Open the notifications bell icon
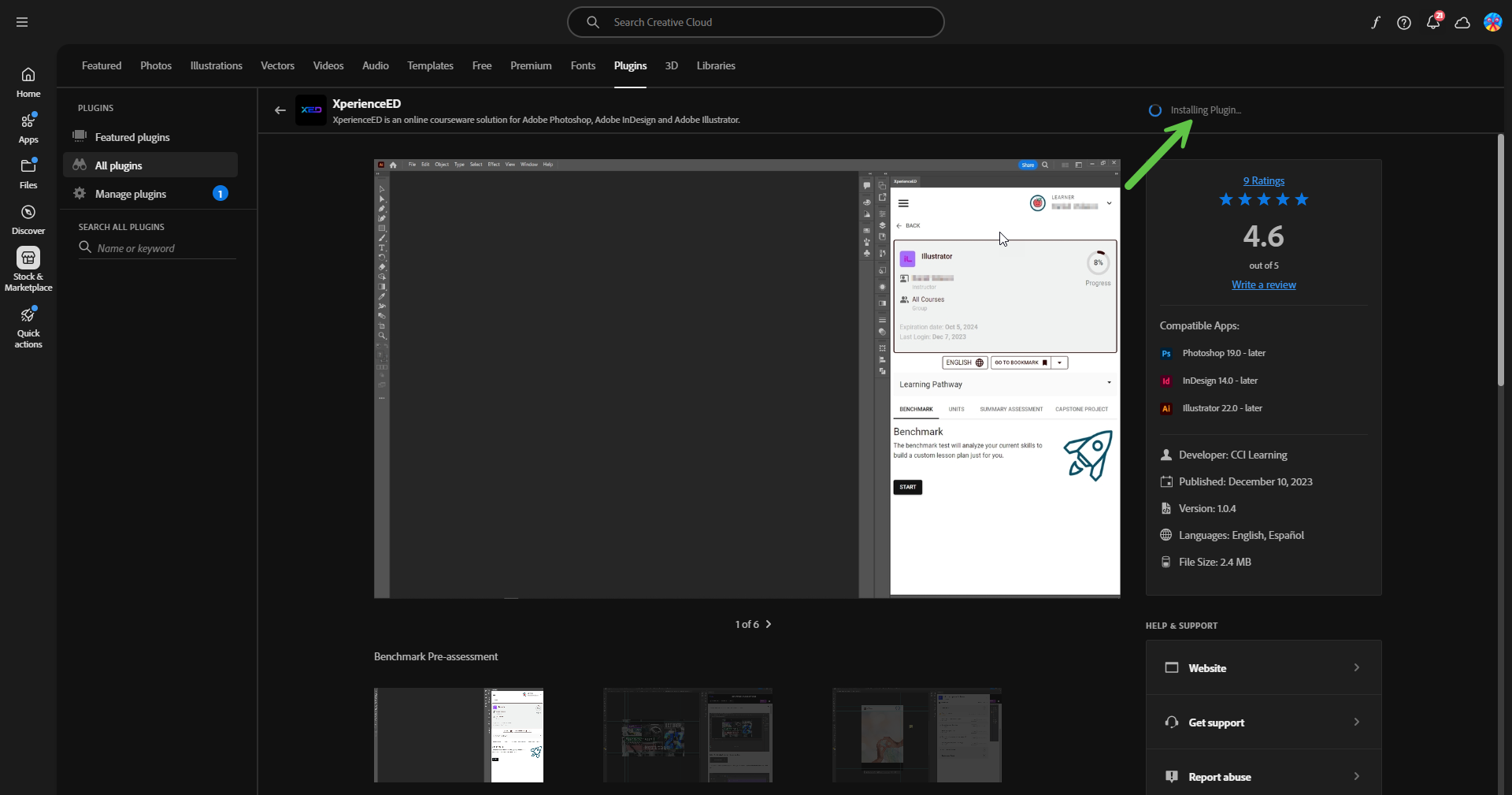Image resolution: width=1512 pixels, height=795 pixels. pos(1433,22)
